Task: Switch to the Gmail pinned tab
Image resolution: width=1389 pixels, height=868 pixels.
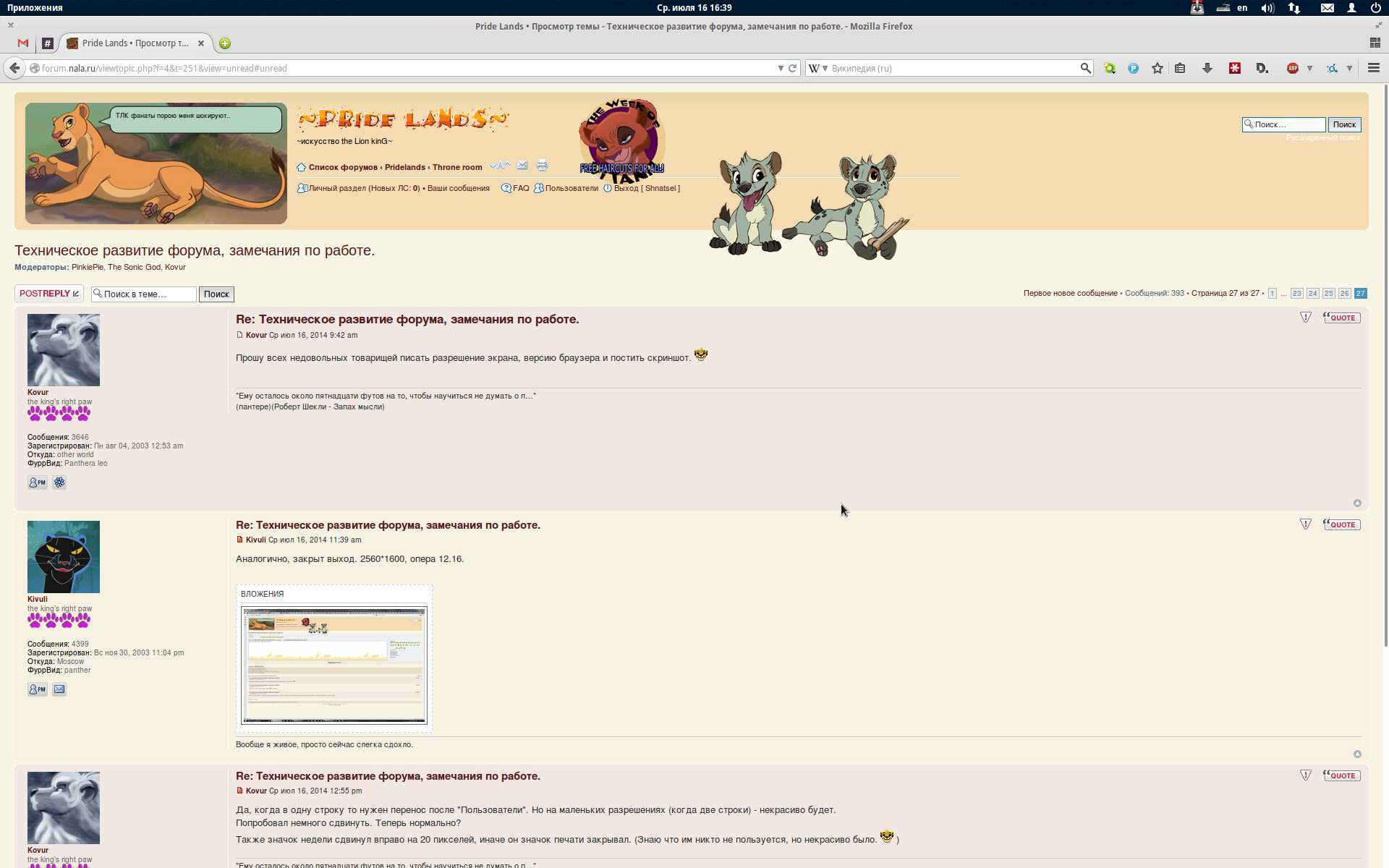Action: pos(23,43)
